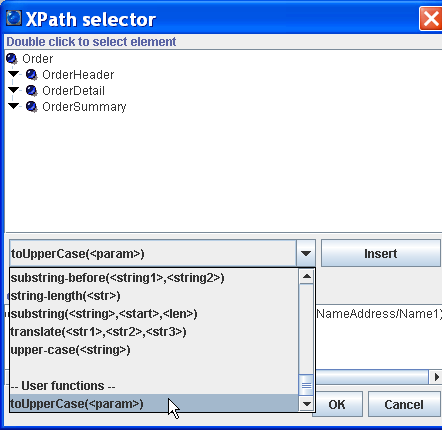The width and height of the screenshot is (442, 430).
Task: Expand the OrderDetail tree node
Action: (x=14, y=90)
